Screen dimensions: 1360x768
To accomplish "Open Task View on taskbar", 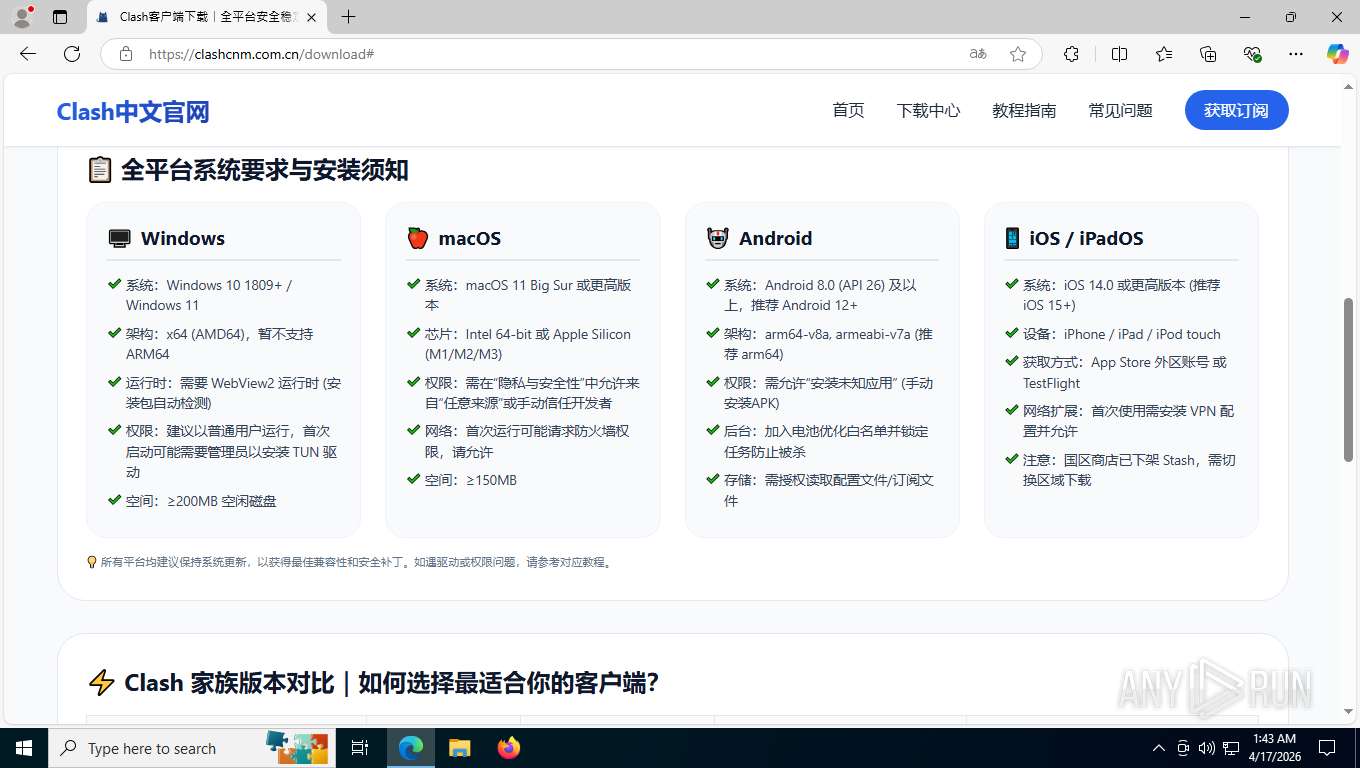I will tap(360, 748).
